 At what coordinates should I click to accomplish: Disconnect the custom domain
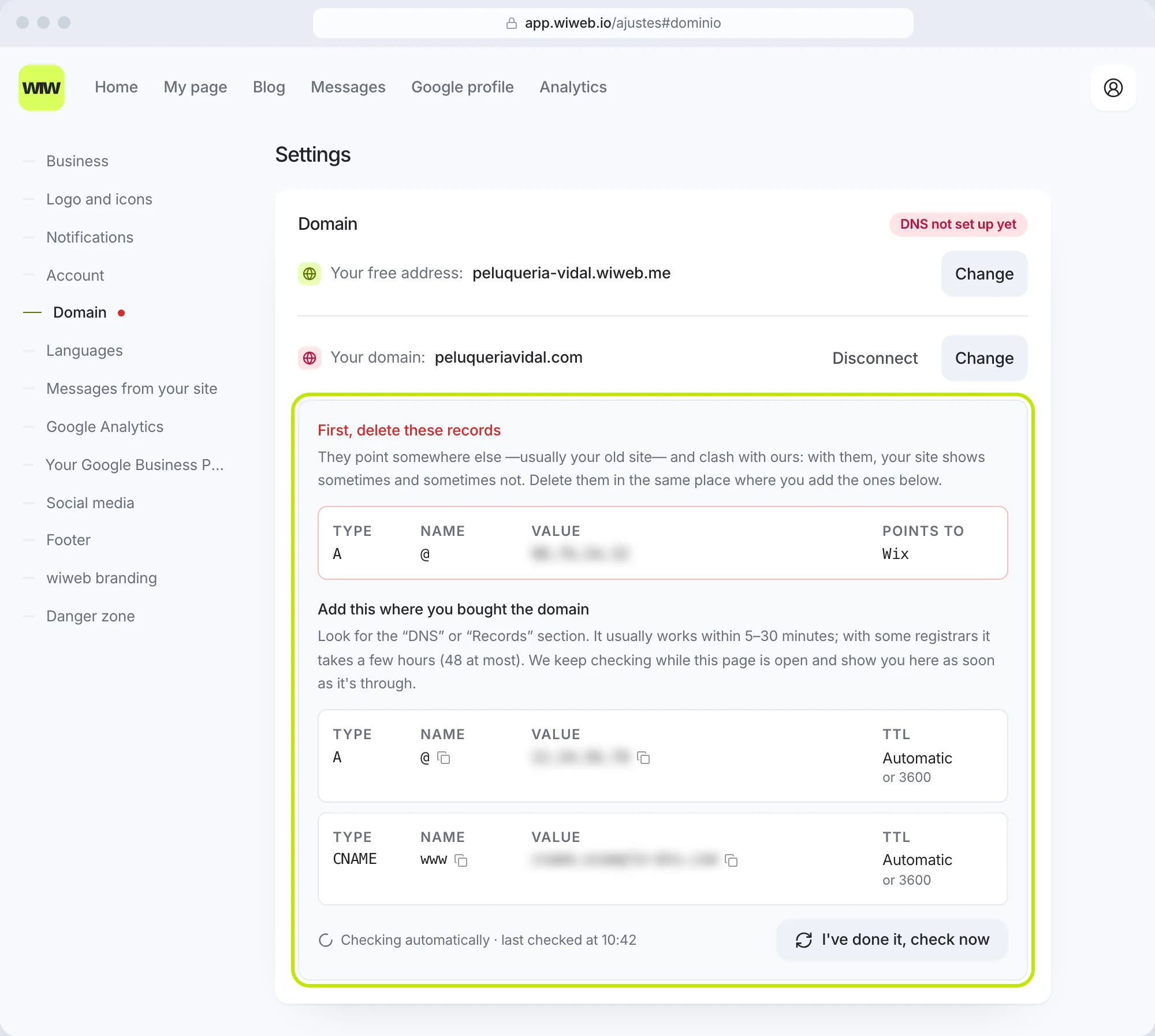875,358
